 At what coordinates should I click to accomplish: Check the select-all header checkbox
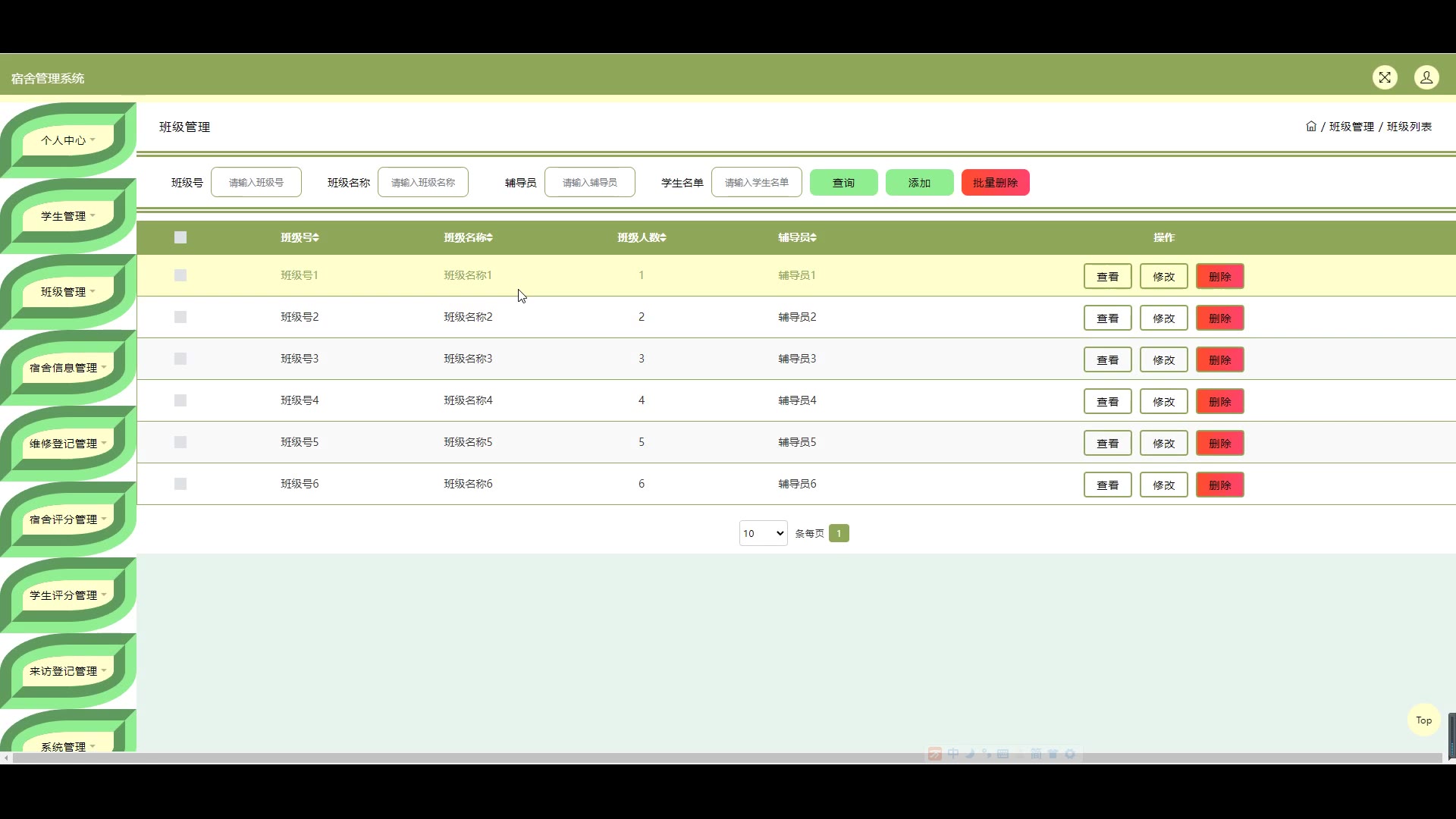pos(180,237)
